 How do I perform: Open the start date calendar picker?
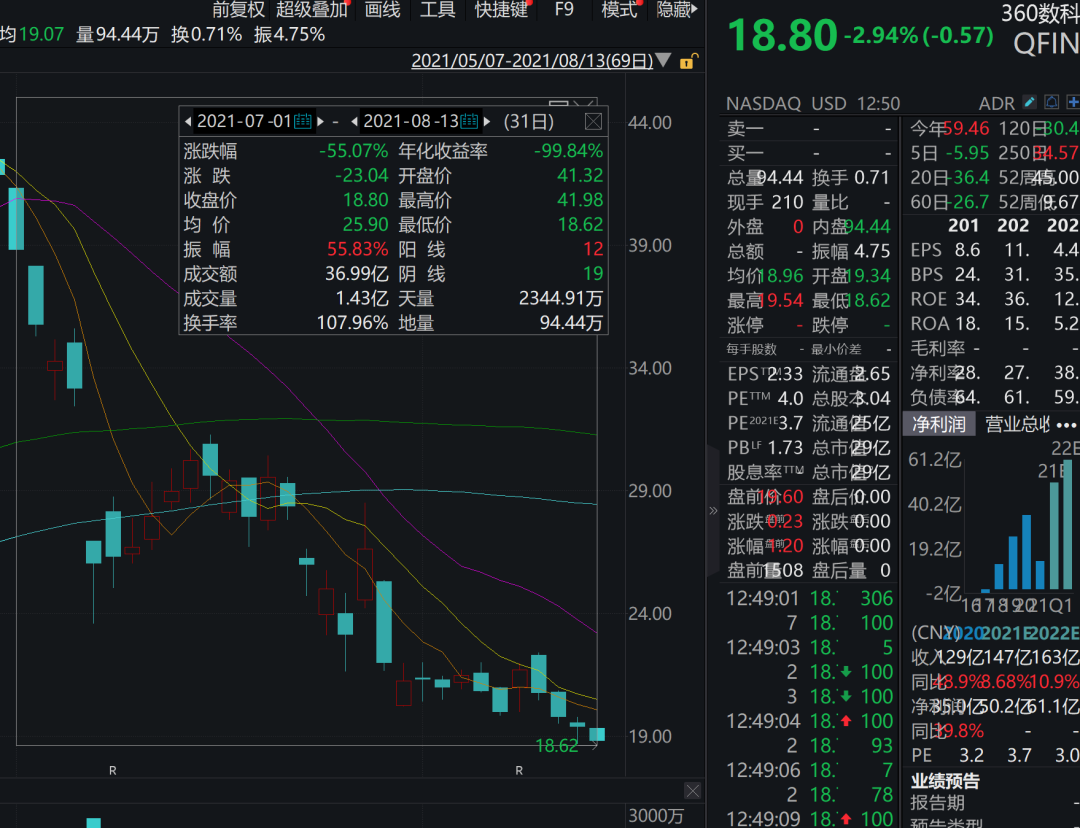click(x=303, y=121)
